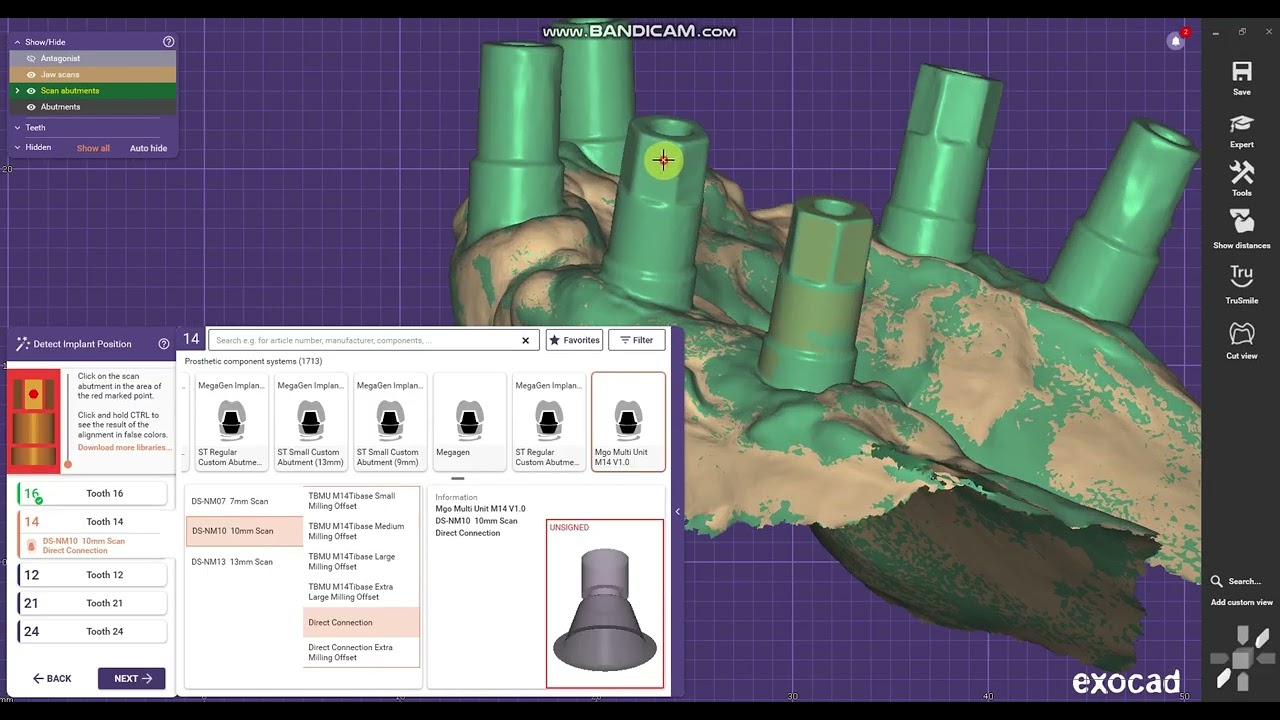Select ST Small Custom Abutment (13mm) card
Image resolution: width=1280 pixels, height=720 pixels.
tap(310, 422)
